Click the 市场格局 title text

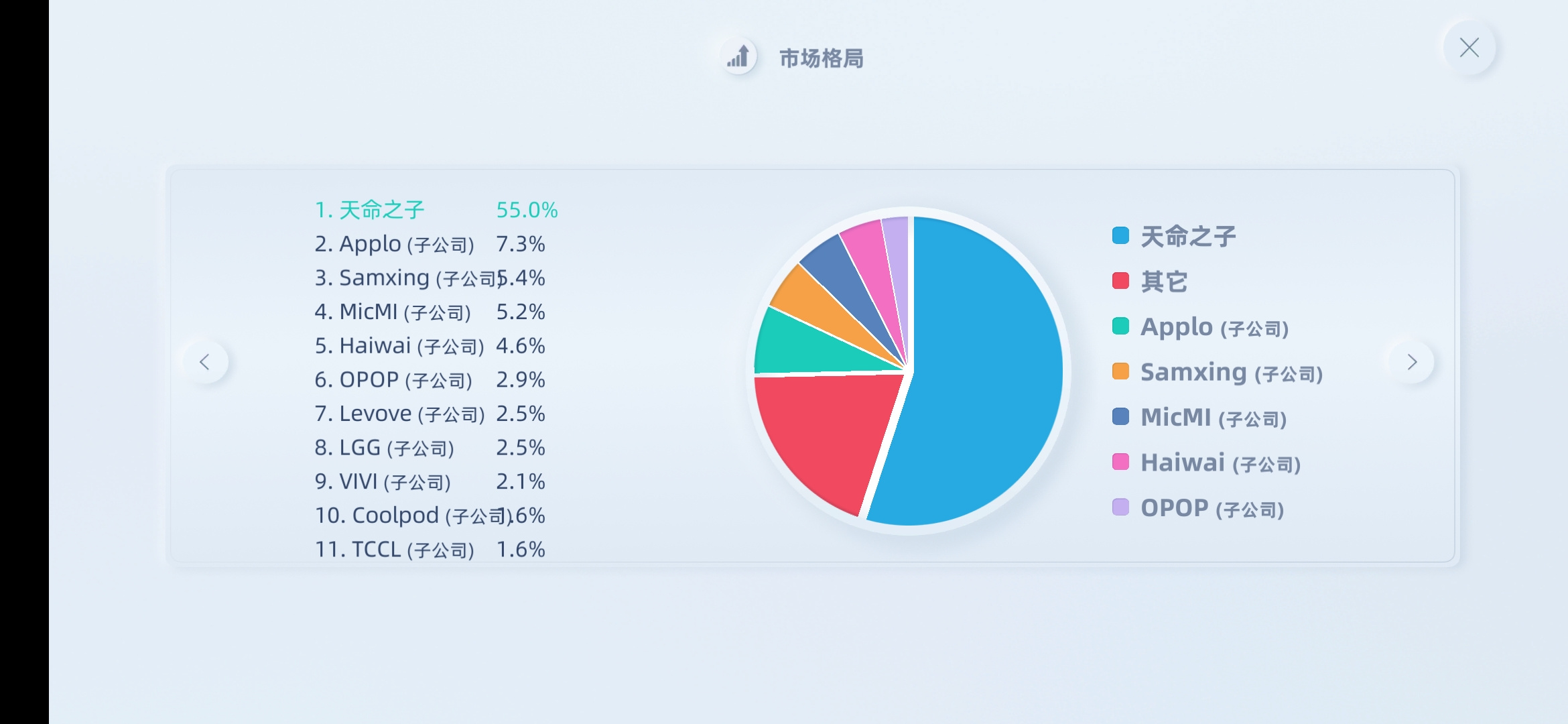click(821, 58)
